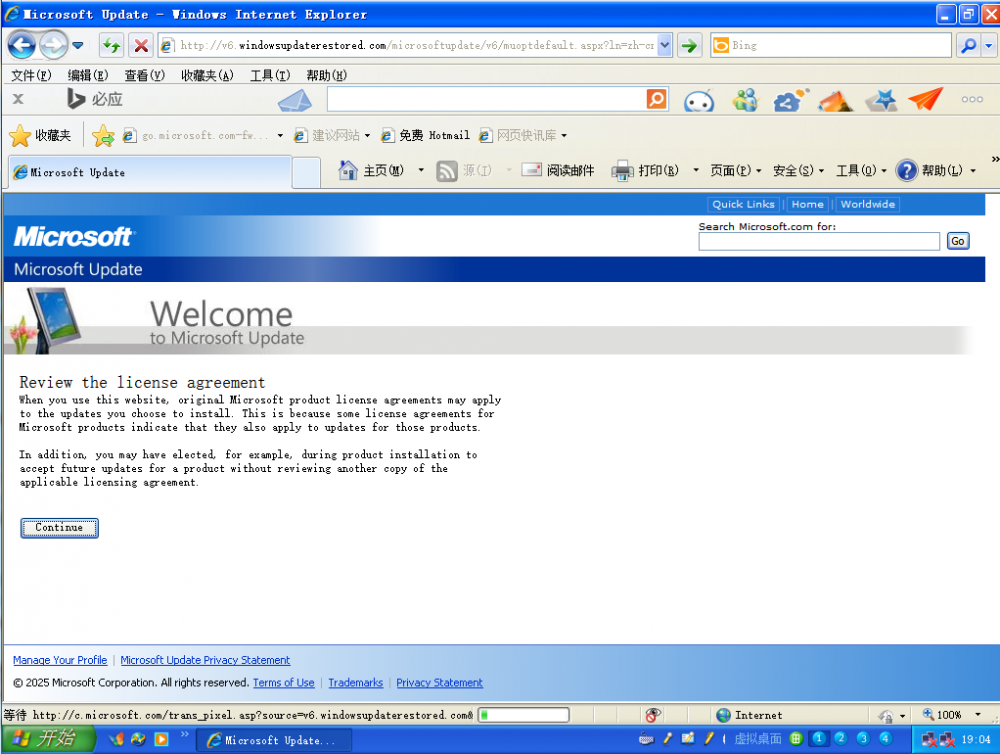Open the Microsoft Update Privacy Statement link

205,660
